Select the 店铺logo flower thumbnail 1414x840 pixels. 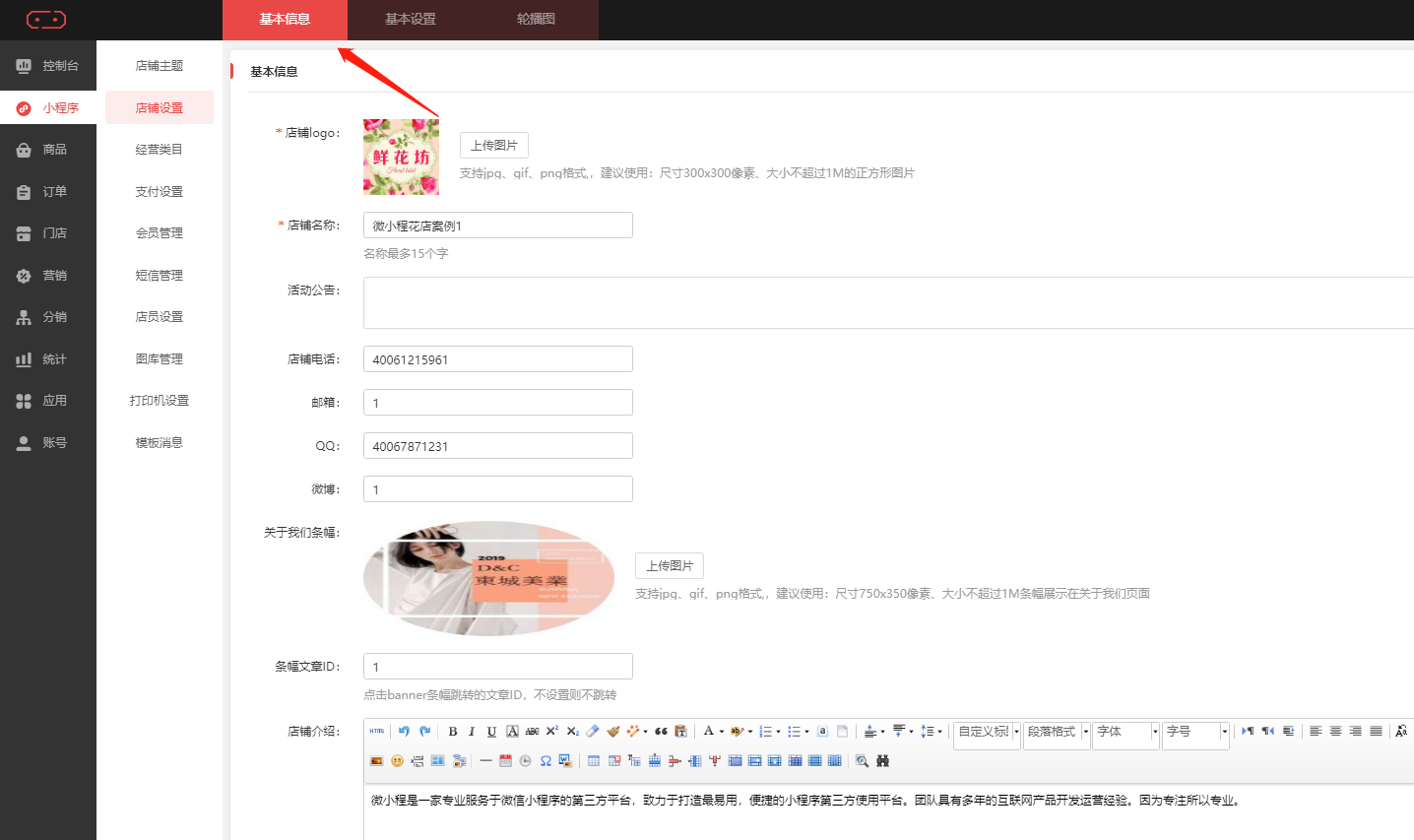coord(401,157)
